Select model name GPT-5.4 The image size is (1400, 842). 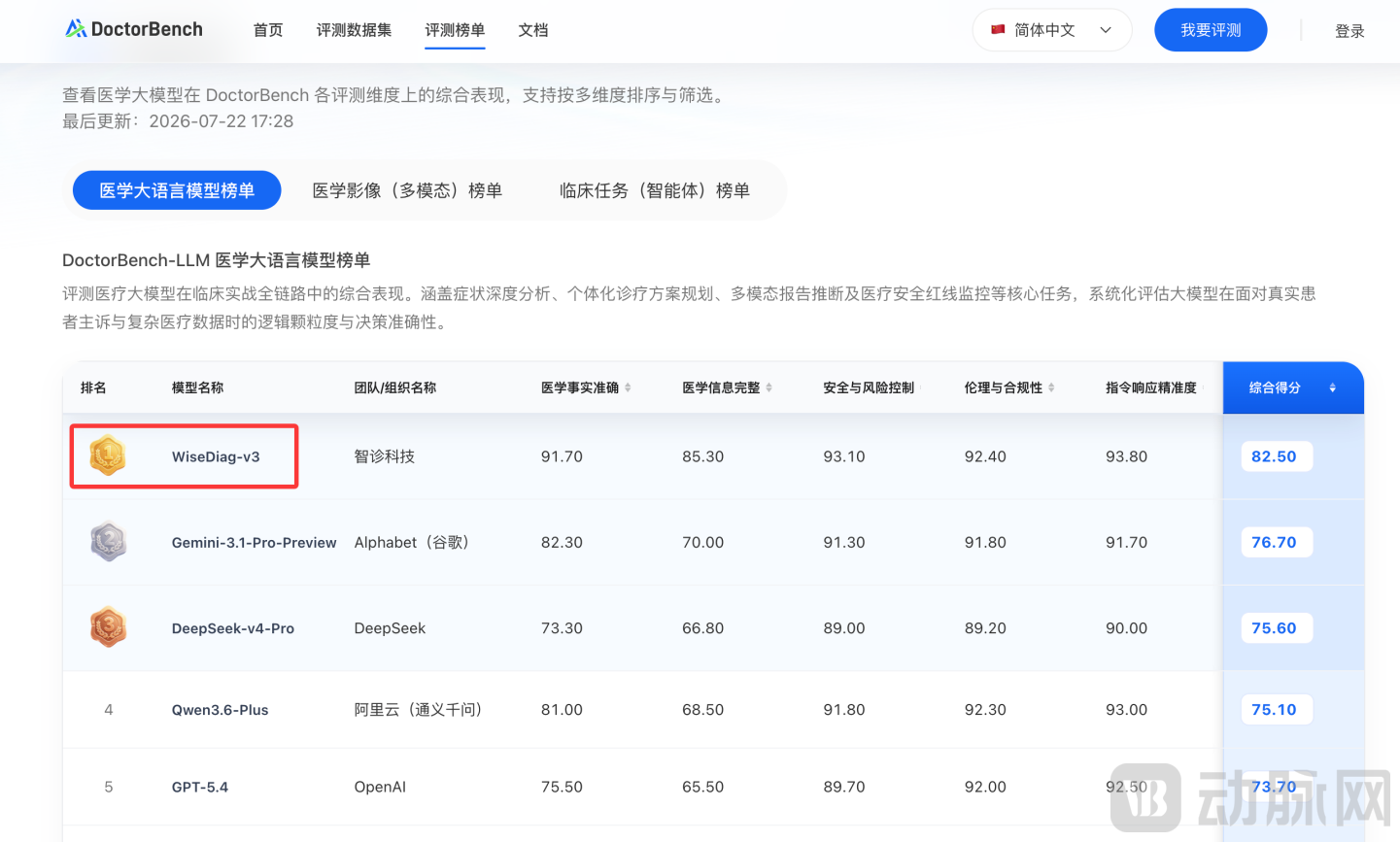pos(200,787)
